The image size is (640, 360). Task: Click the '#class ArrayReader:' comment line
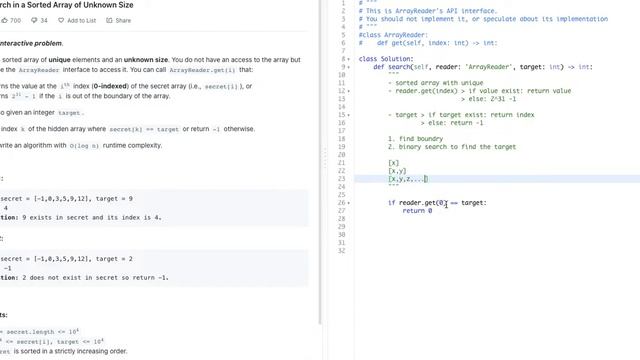pos(393,35)
